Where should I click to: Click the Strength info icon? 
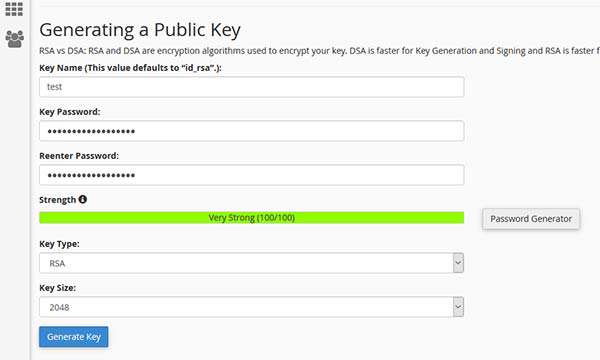point(83,199)
